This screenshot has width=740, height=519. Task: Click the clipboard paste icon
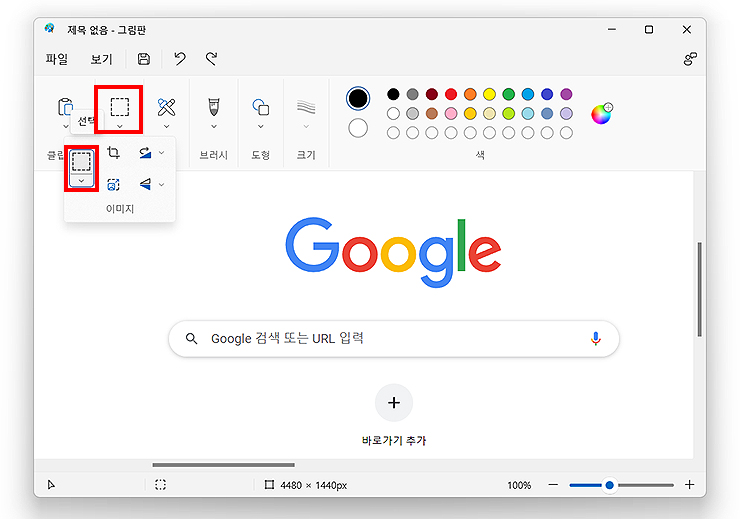click(x=65, y=107)
